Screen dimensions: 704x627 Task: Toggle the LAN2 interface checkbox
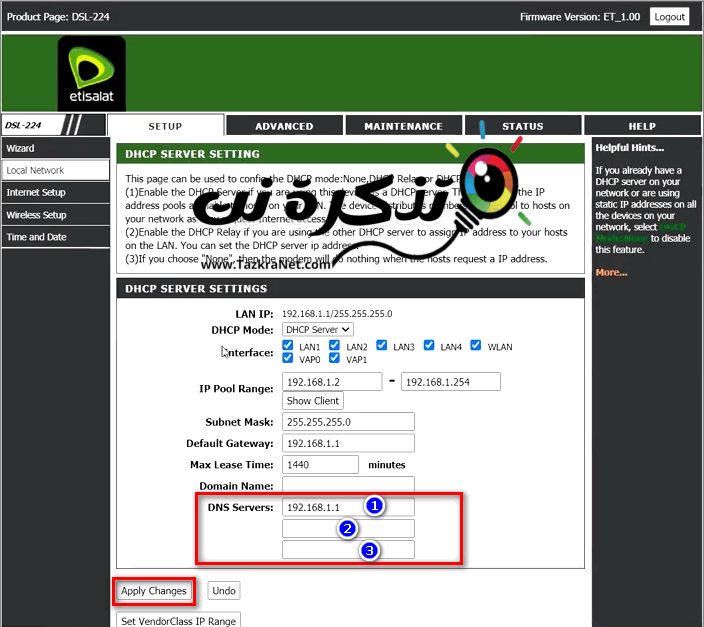[x=334, y=345]
